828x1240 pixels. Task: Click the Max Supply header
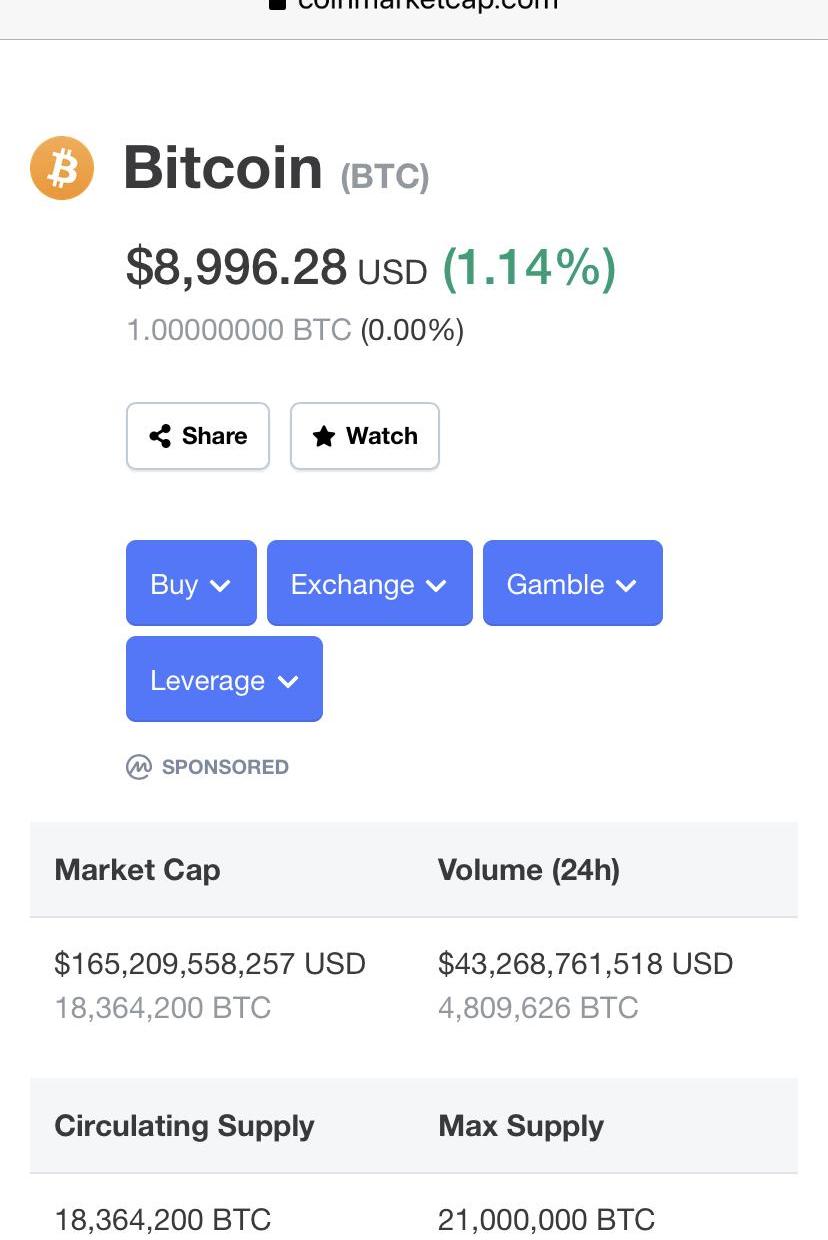click(x=520, y=1126)
